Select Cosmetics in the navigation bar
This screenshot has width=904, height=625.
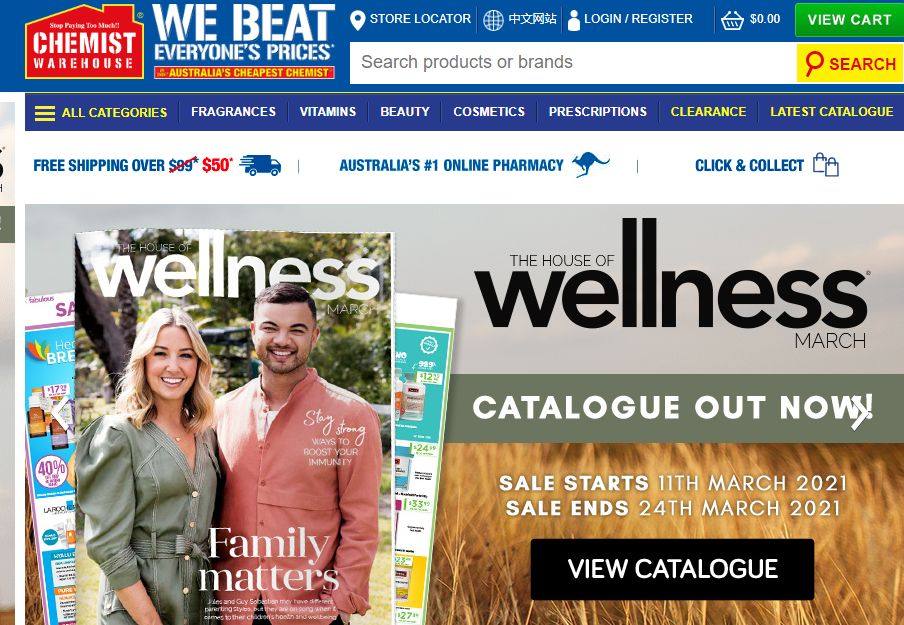489,112
